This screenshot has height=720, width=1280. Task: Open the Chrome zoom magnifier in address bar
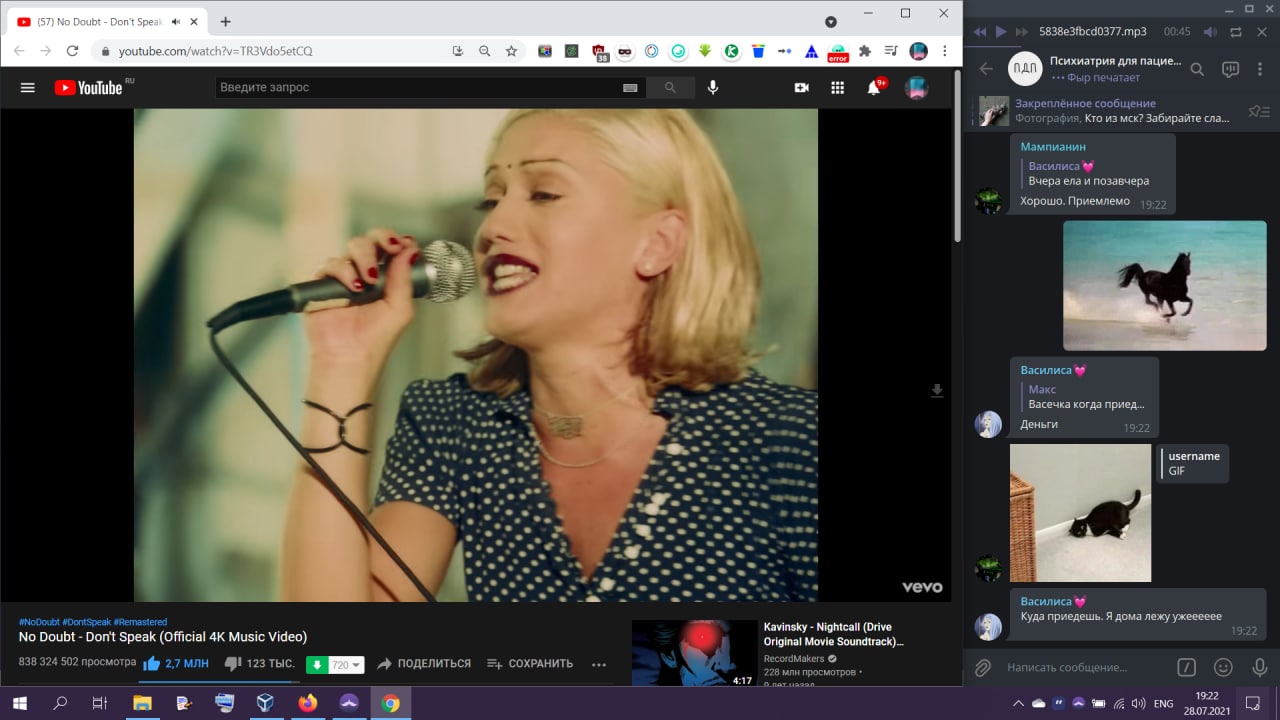pos(485,51)
